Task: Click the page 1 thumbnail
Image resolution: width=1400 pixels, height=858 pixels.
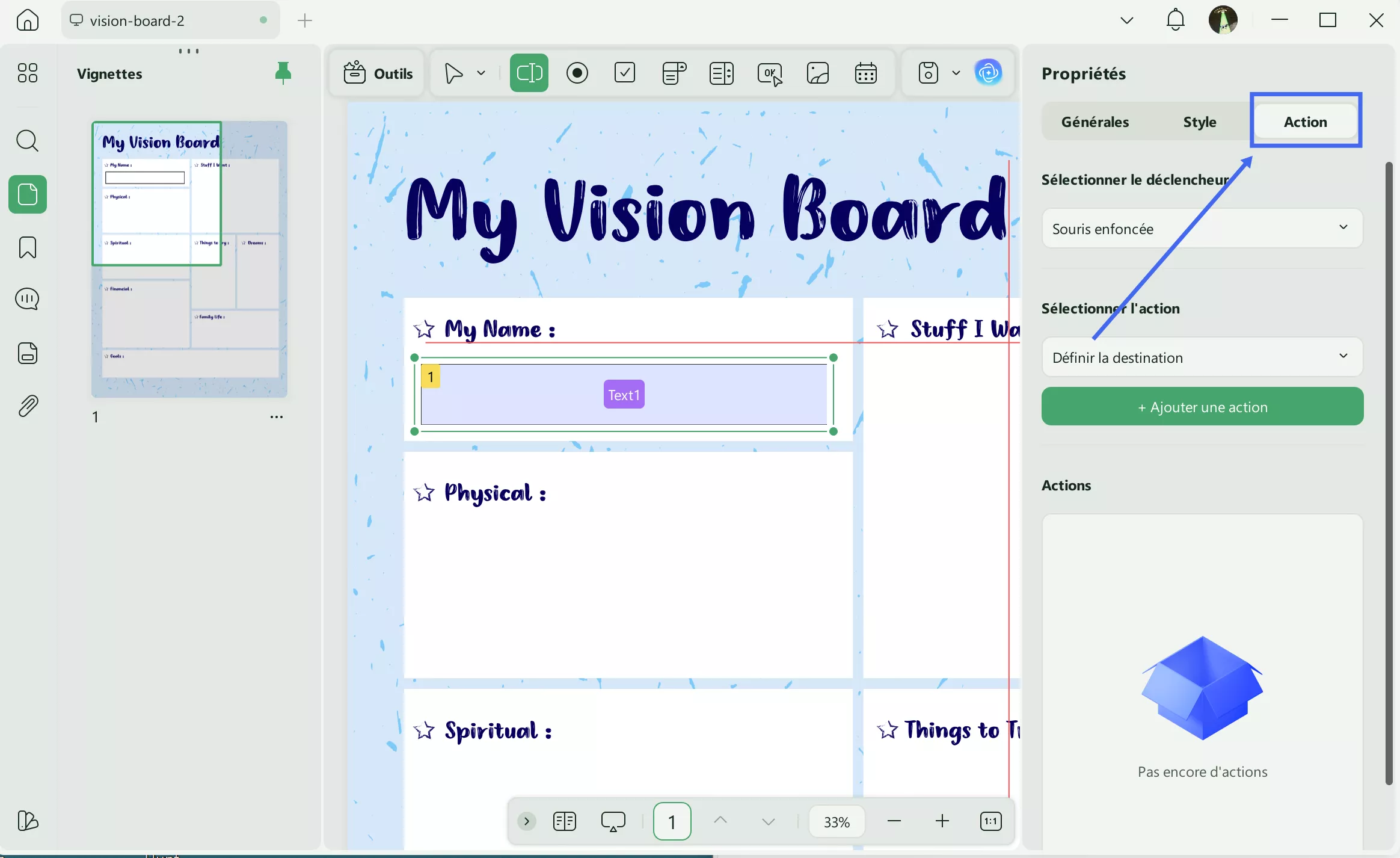Action: point(189,259)
